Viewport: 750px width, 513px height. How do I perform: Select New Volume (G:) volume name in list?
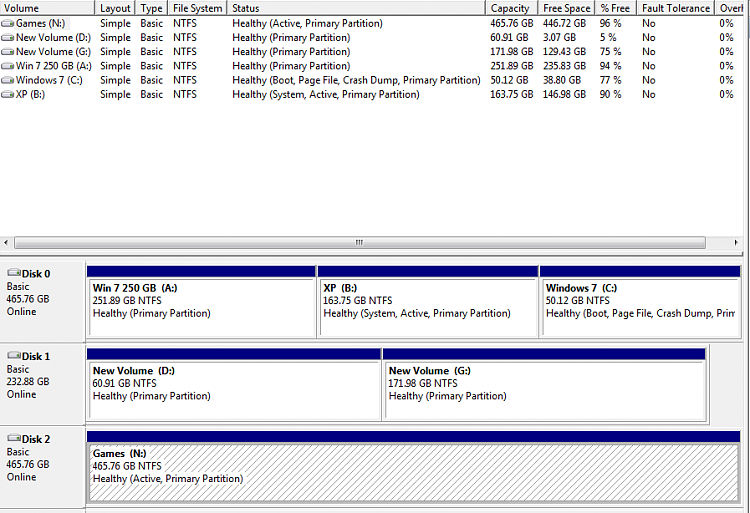pos(53,52)
